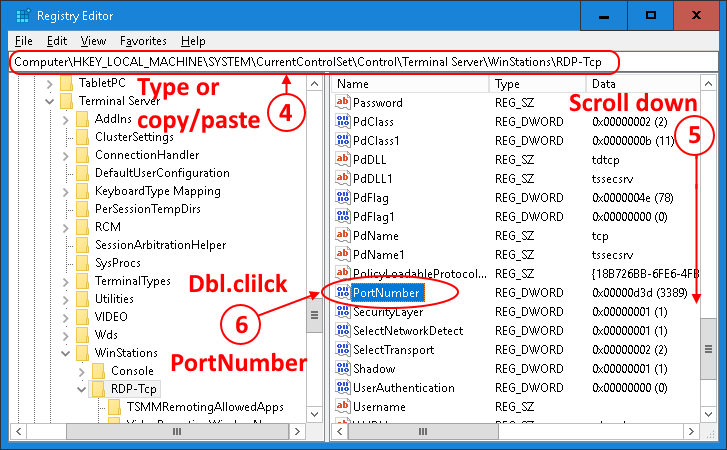Click the PdClass DWORD value icon
Image resolution: width=727 pixels, height=450 pixels.
[x=343, y=121]
